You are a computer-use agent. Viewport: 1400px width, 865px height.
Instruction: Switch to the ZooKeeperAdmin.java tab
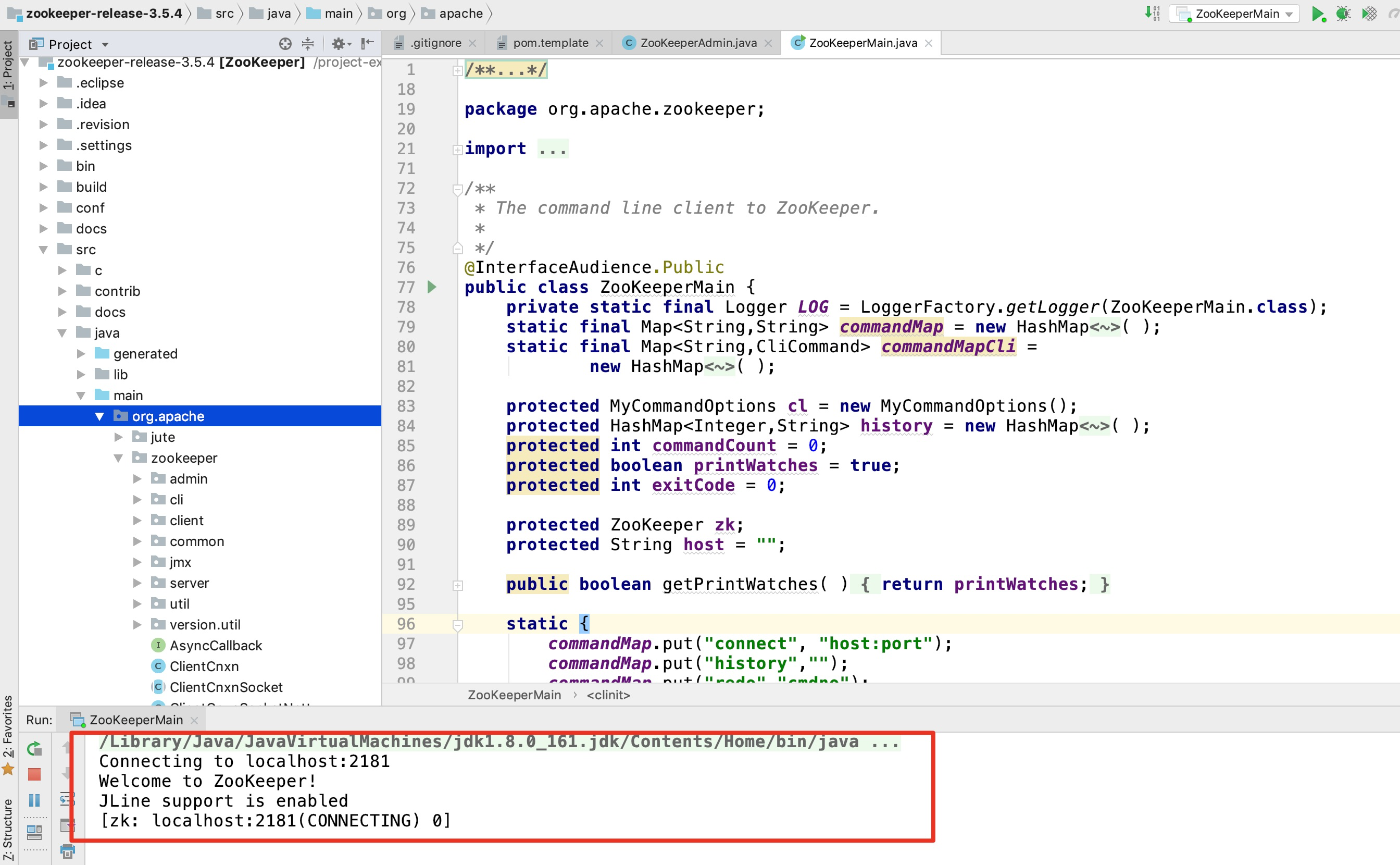697,43
